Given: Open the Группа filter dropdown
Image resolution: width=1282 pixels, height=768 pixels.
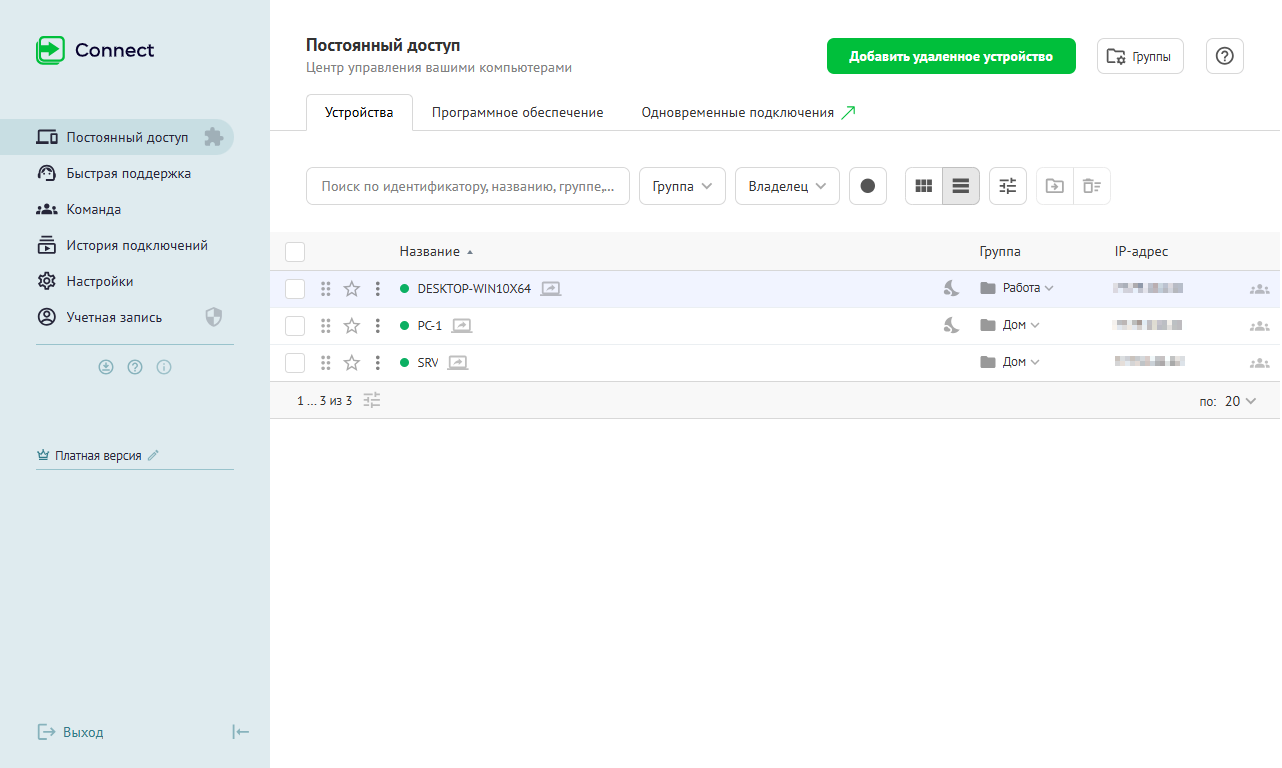Looking at the screenshot, I should [x=682, y=186].
